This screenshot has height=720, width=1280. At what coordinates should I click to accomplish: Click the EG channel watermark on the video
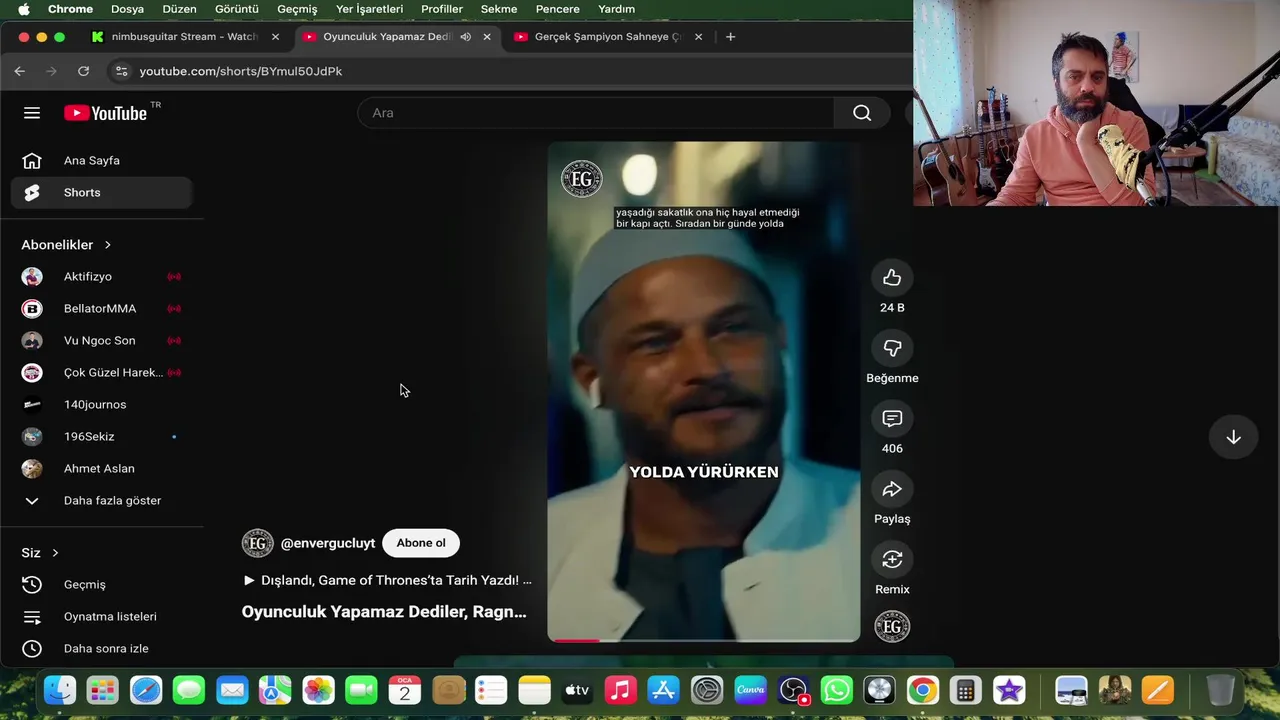(581, 179)
